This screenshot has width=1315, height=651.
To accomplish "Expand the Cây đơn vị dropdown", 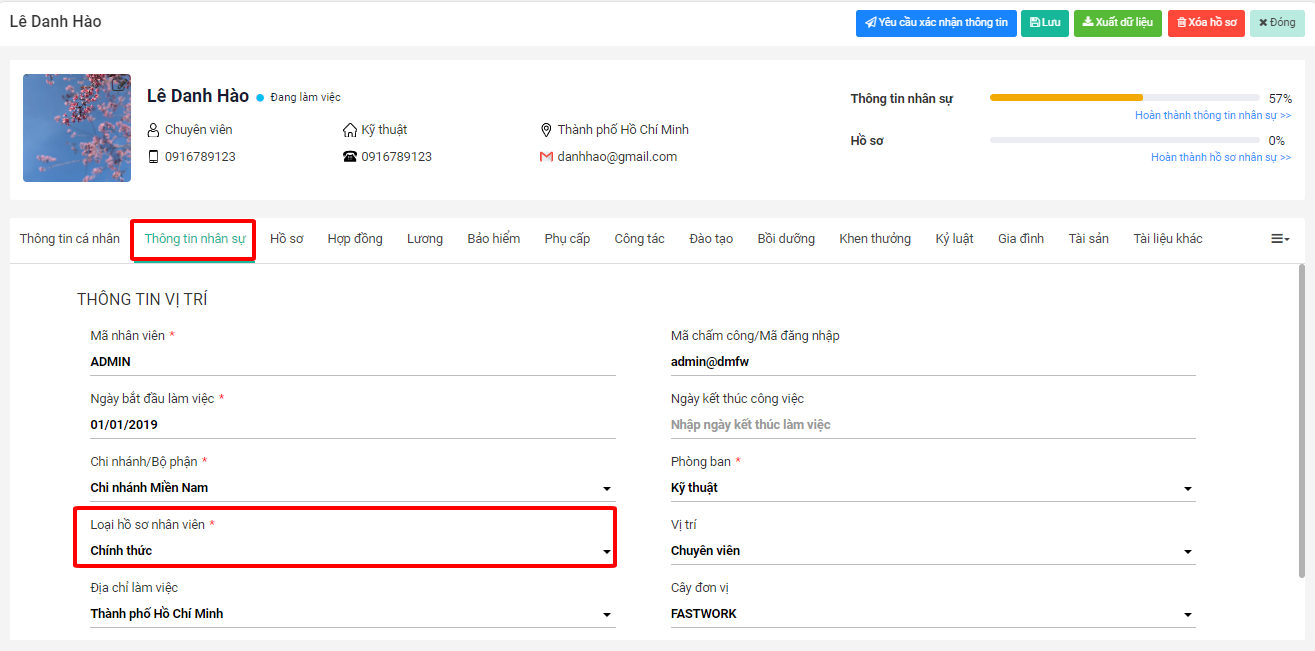I will (x=1188, y=615).
